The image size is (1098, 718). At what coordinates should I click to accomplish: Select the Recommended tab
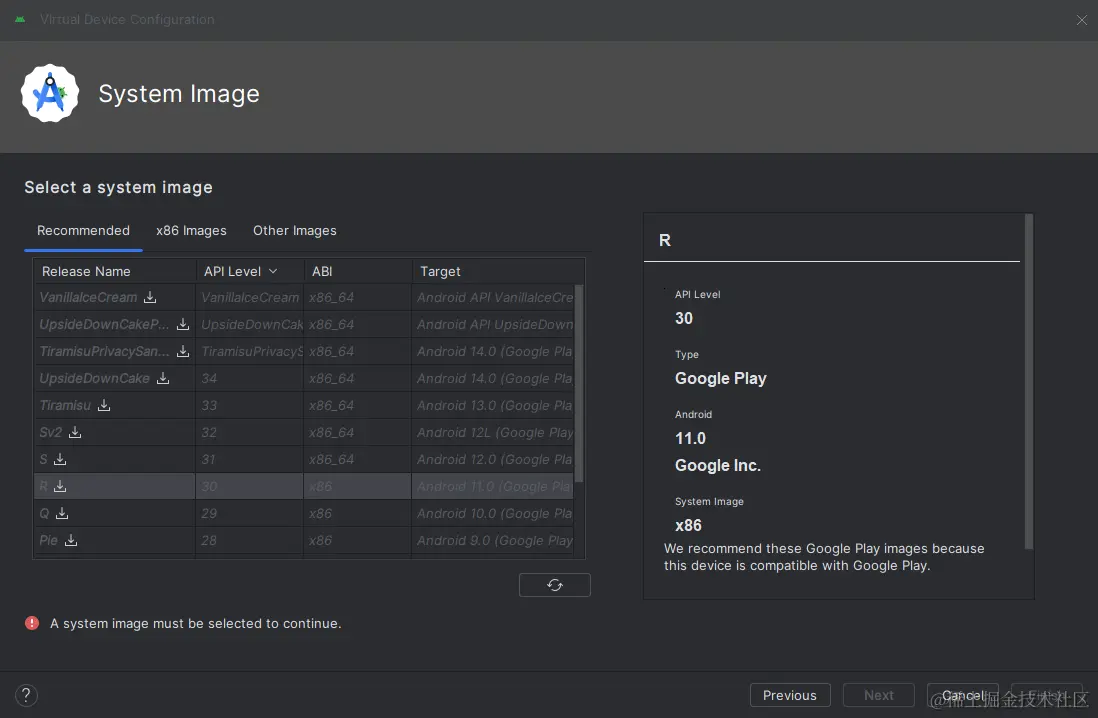click(x=83, y=230)
